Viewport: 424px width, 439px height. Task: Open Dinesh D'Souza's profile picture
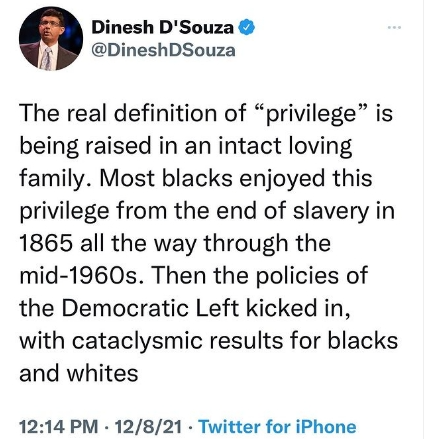[x=51, y=38]
